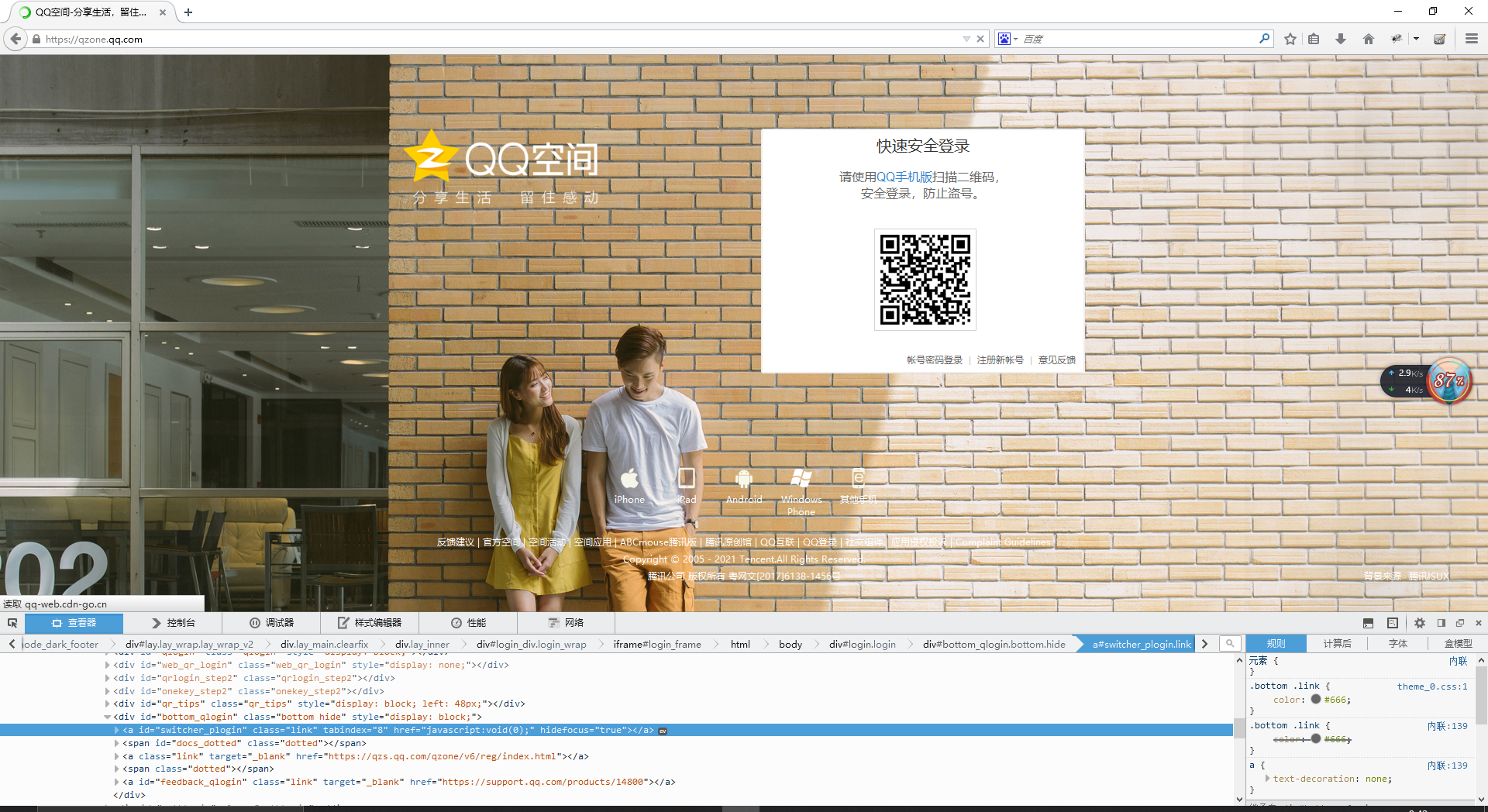
Task: Expand the text-decoration property triangle
Action: [x=1268, y=779]
